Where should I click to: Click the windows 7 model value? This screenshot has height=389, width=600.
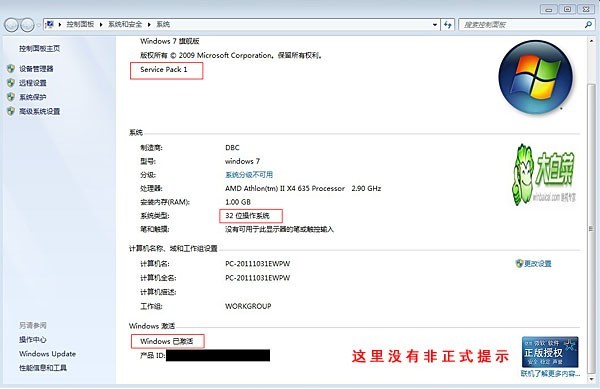point(242,161)
